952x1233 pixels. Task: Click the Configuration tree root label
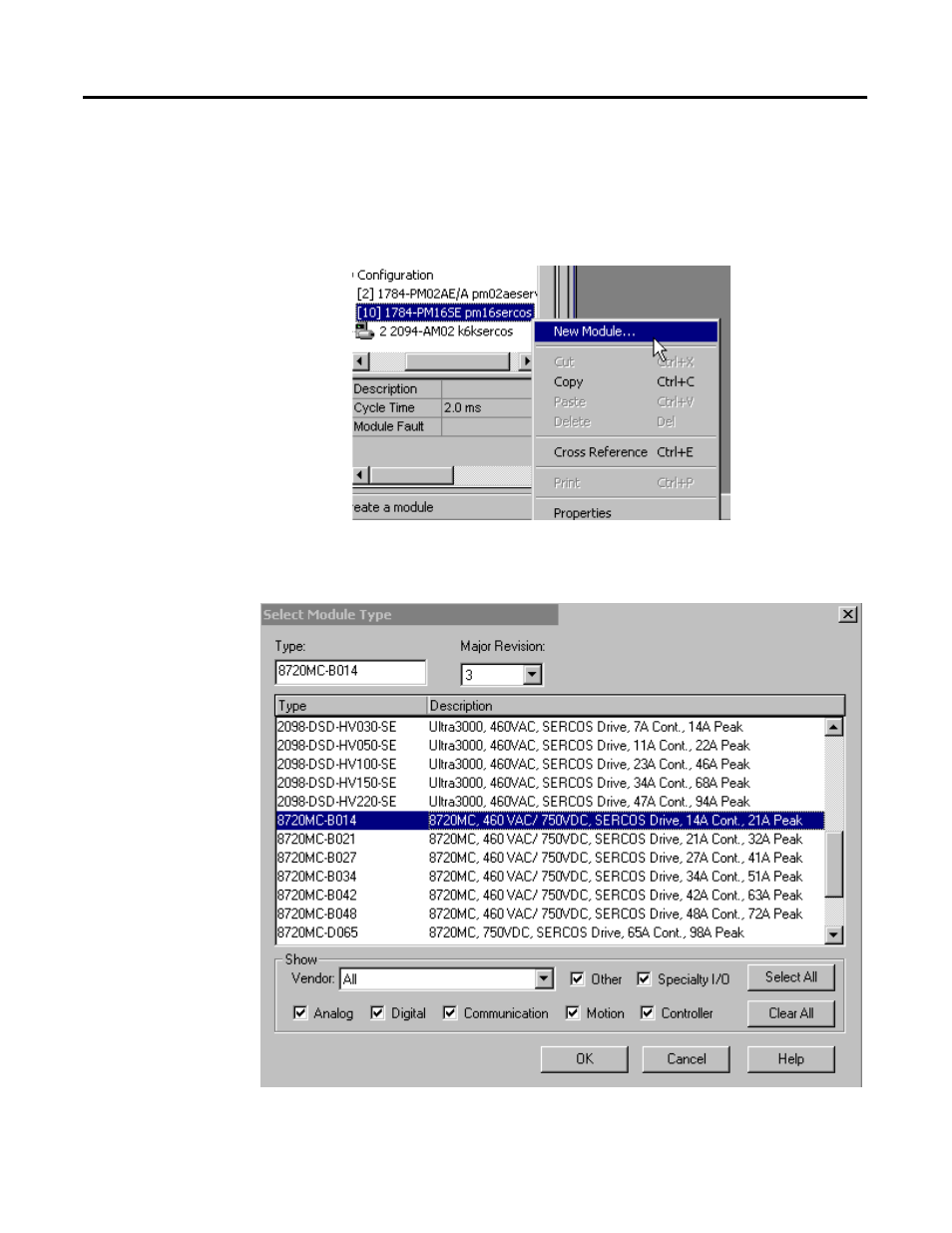point(395,275)
